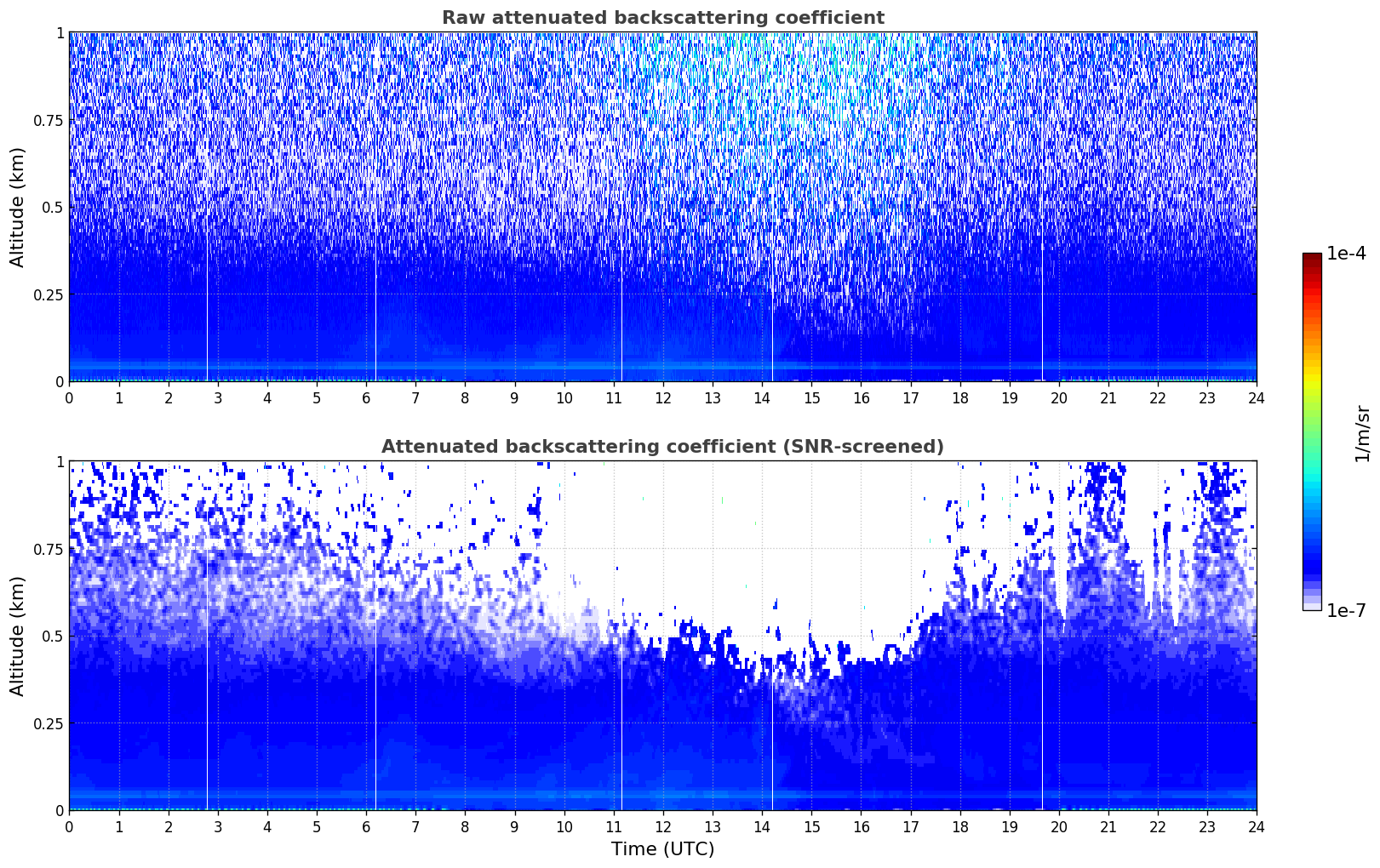Click hour tick 6 under the raw plot
The width and height of the screenshot is (1380, 868).
click(366, 397)
